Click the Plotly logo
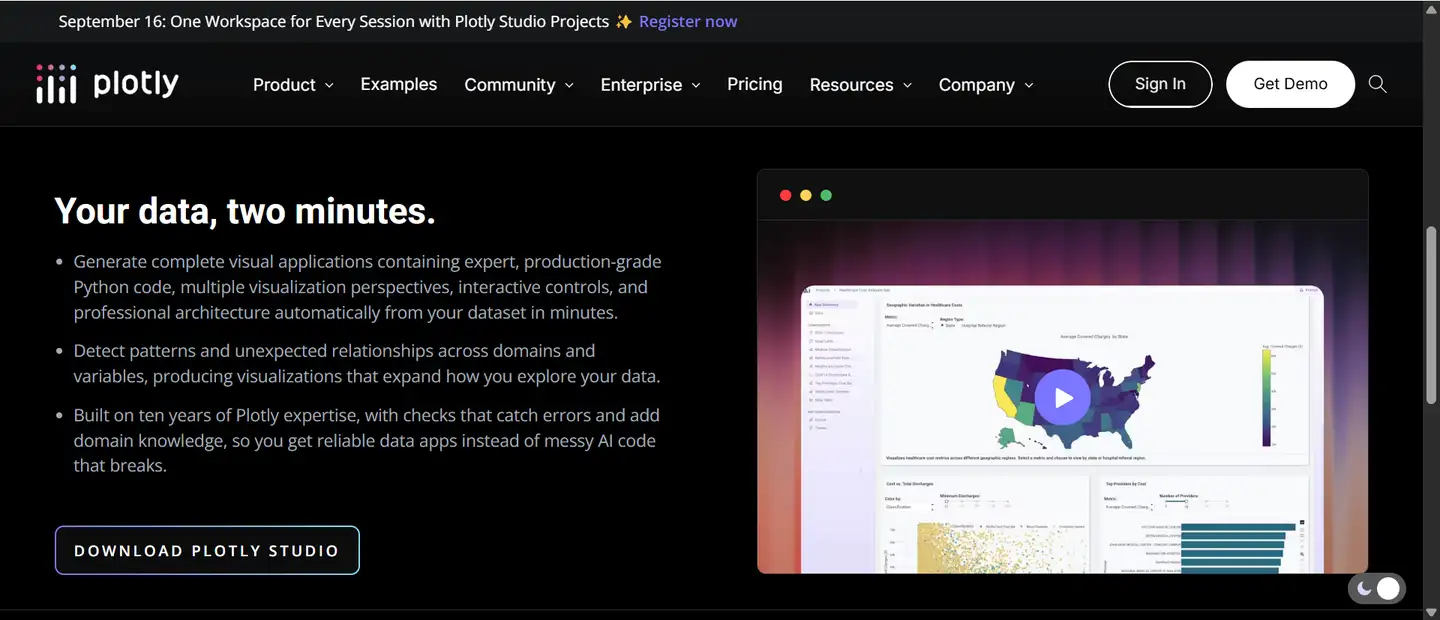This screenshot has height=620, width=1440. point(107,84)
